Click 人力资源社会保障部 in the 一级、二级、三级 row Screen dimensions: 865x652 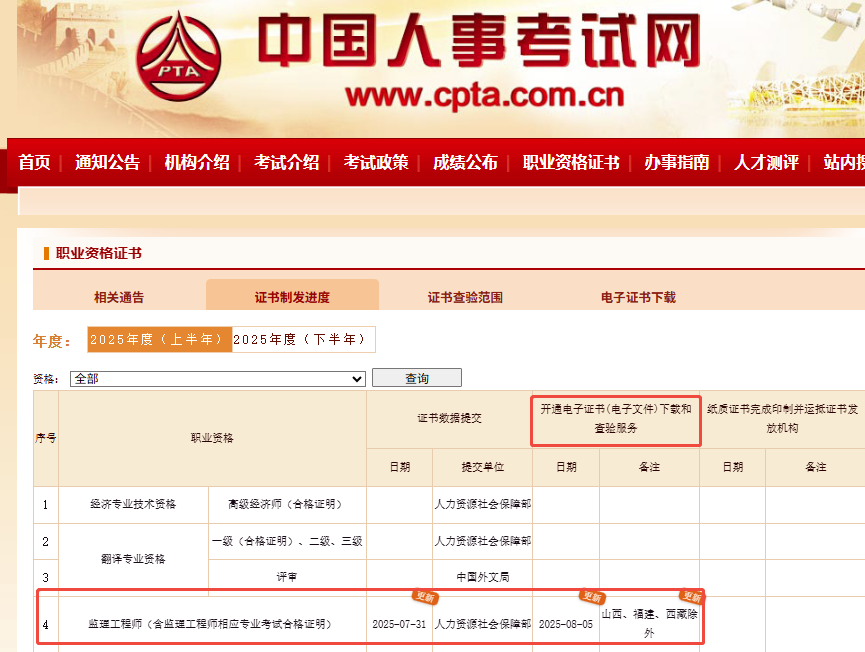coord(483,541)
